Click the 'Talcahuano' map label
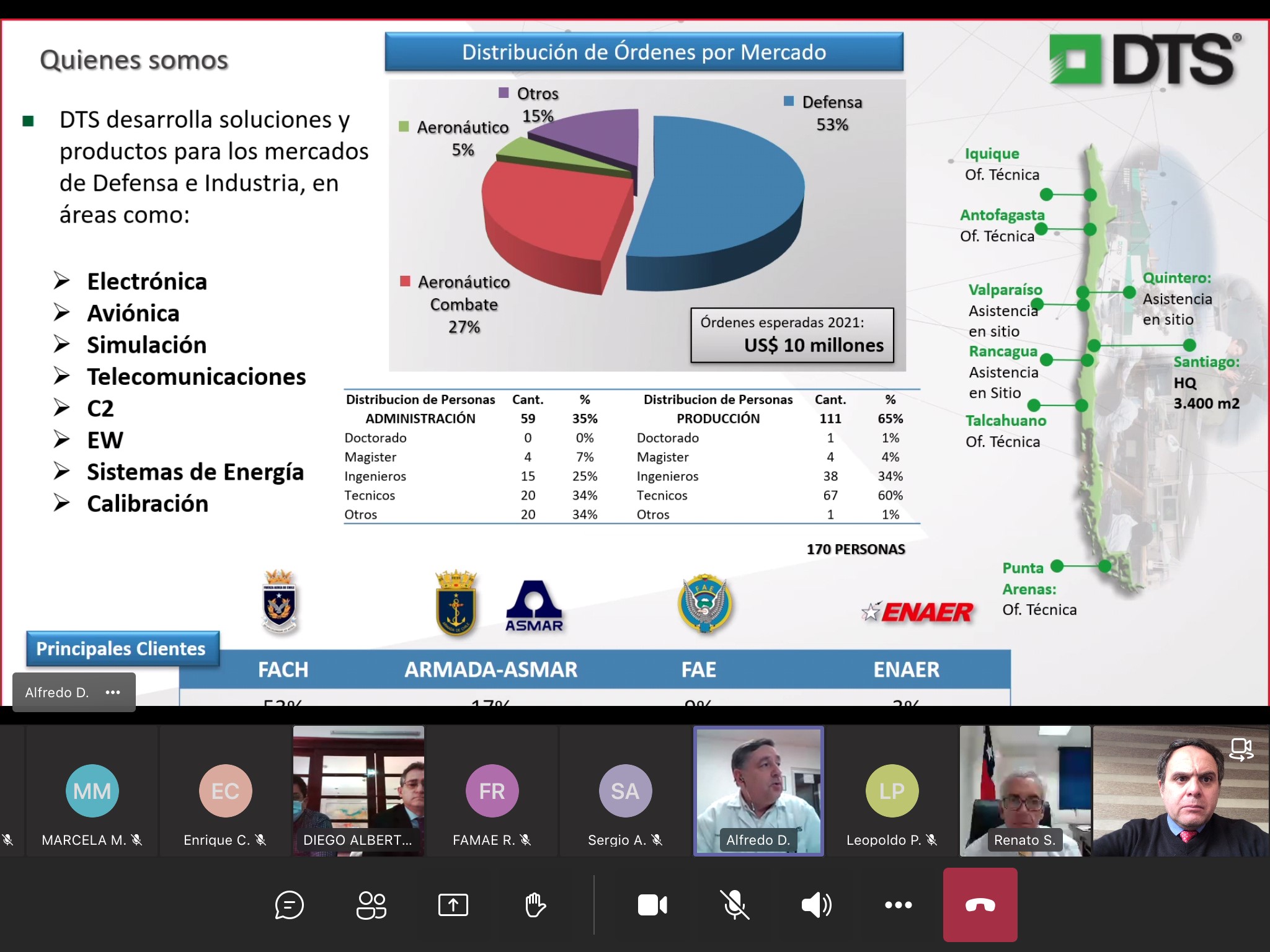The image size is (1270, 952). [1005, 421]
